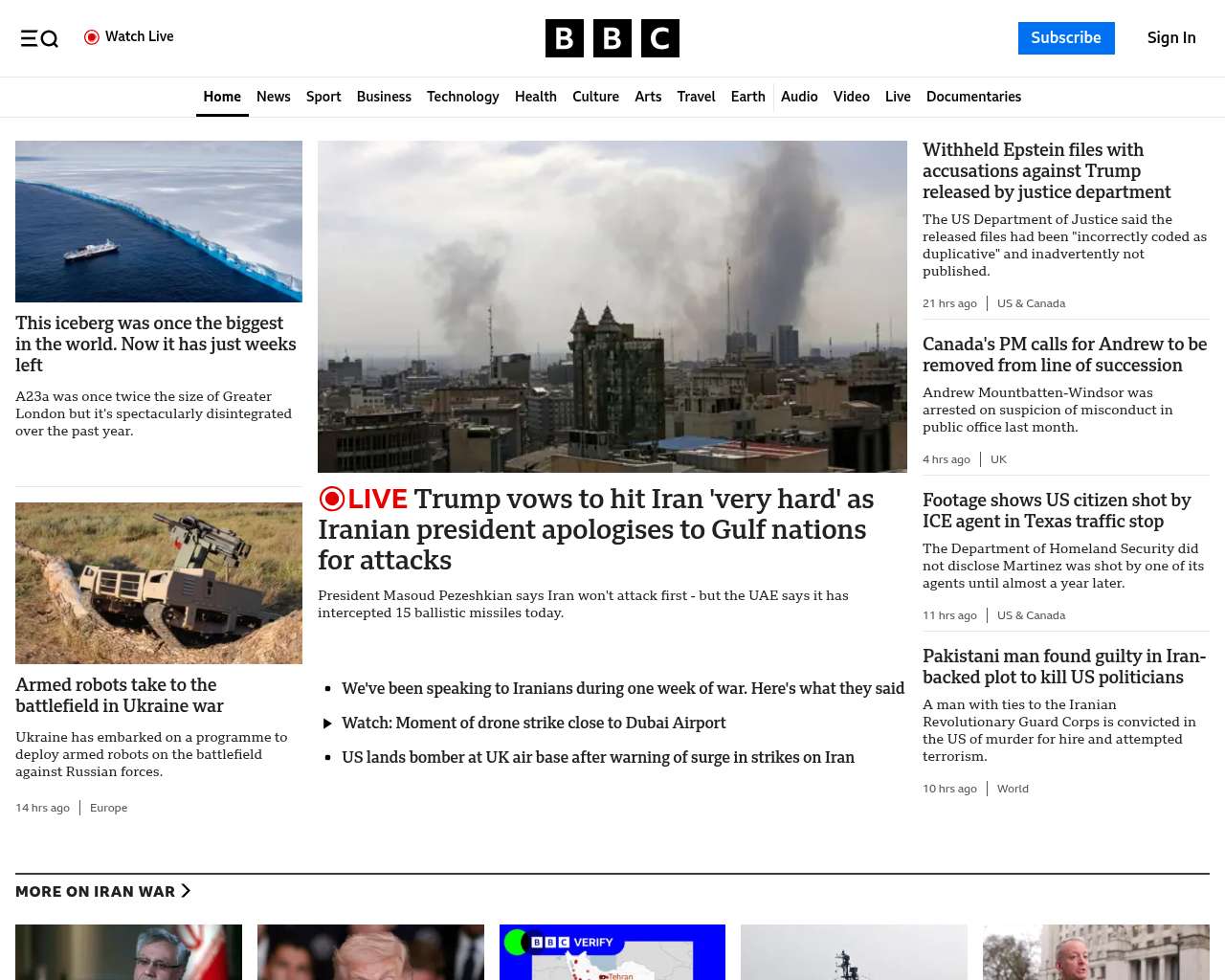
Task: Click the Subscribe button
Action: (1065, 38)
